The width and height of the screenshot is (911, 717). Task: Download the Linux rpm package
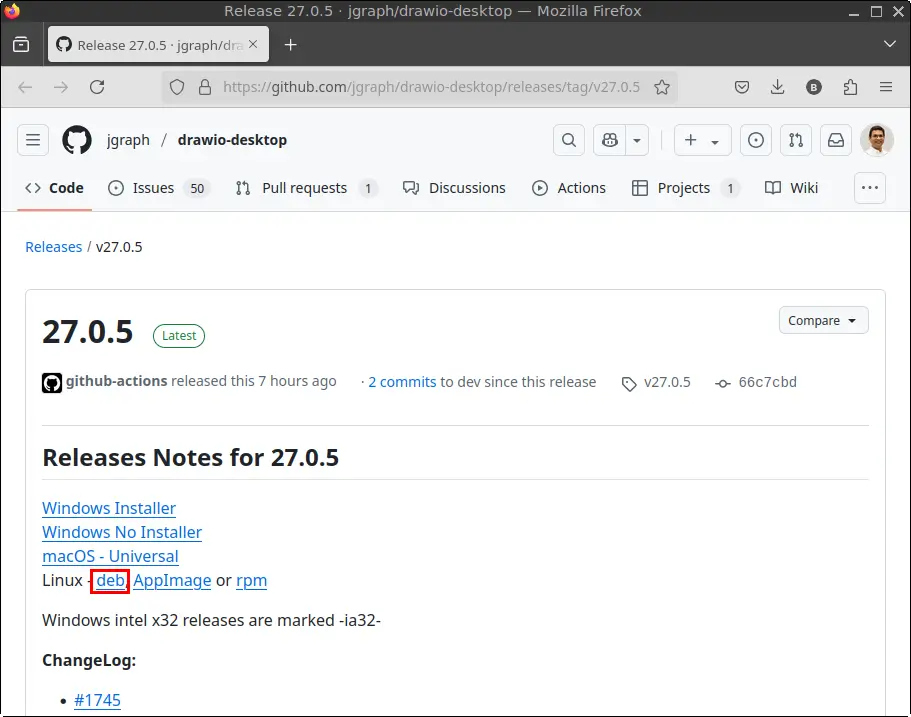(252, 580)
